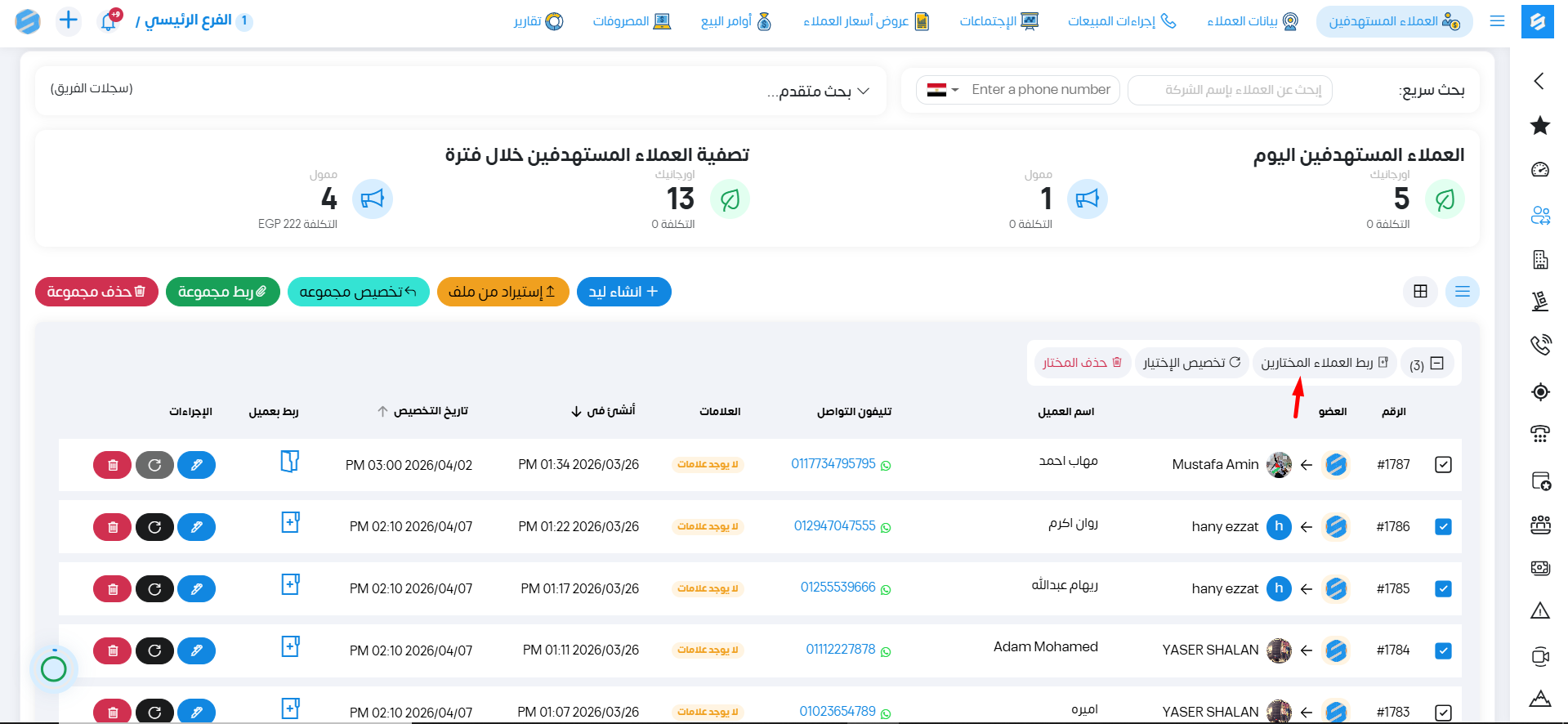The image size is (1568, 724).
Task: Open the favorites star icon in sidebar
Action: 1539,125
